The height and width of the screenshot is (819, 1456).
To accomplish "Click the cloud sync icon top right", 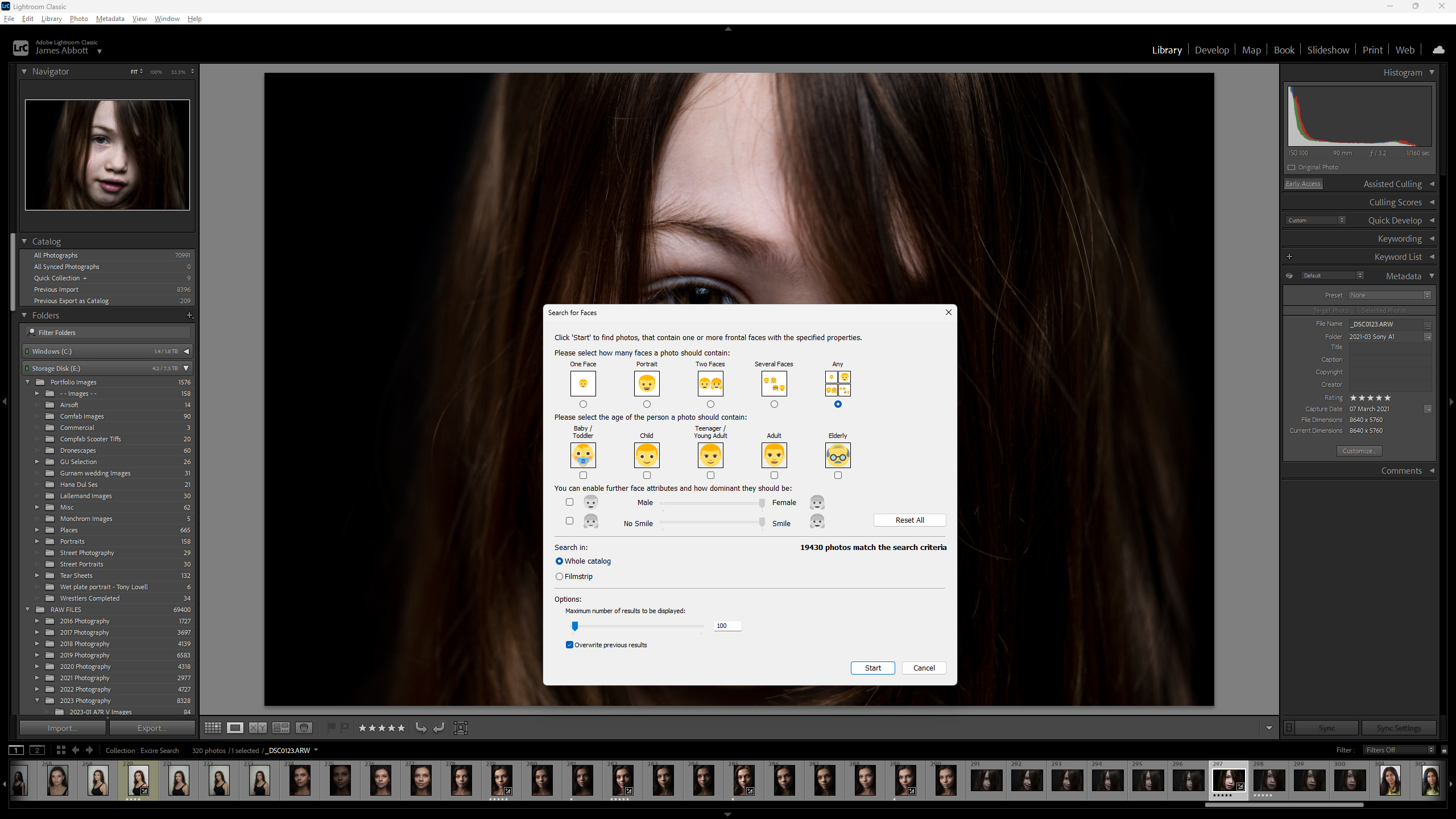I will (x=1438, y=49).
